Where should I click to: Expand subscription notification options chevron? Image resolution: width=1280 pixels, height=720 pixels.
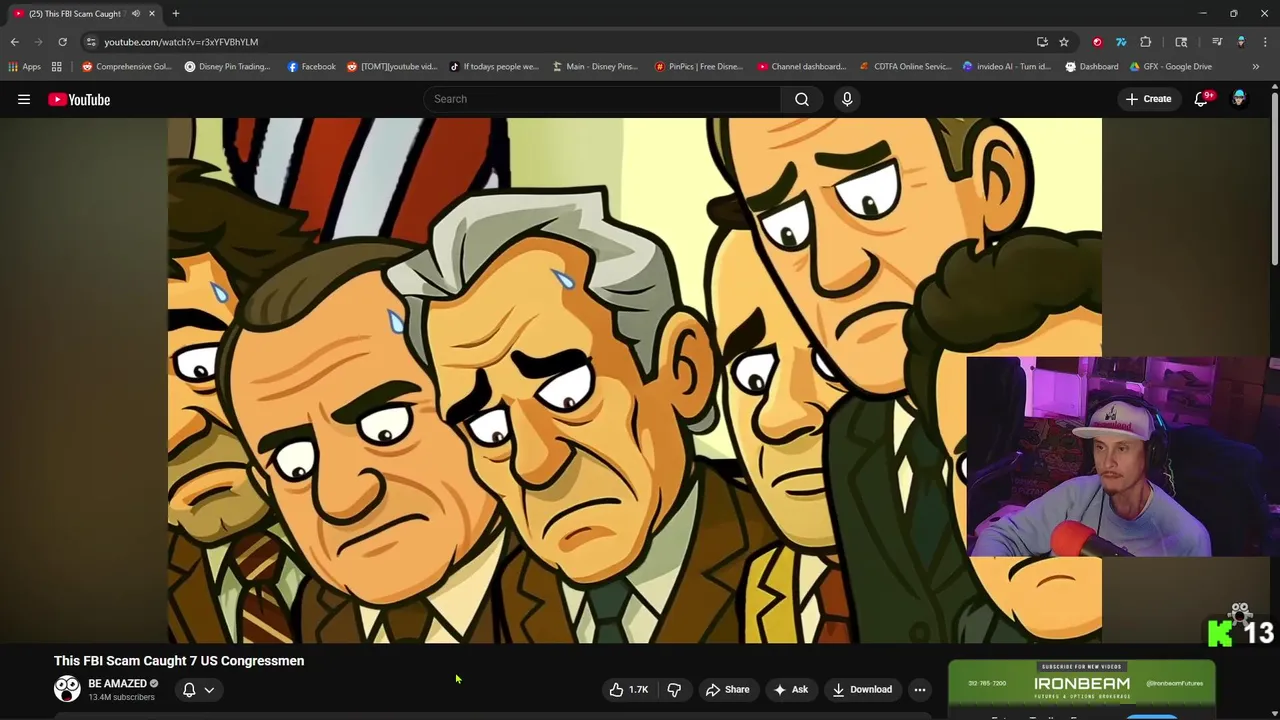click(x=209, y=689)
